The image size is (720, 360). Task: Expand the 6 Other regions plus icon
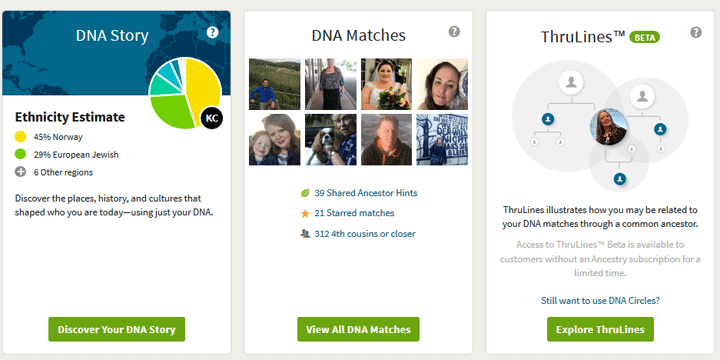coord(20,172)
